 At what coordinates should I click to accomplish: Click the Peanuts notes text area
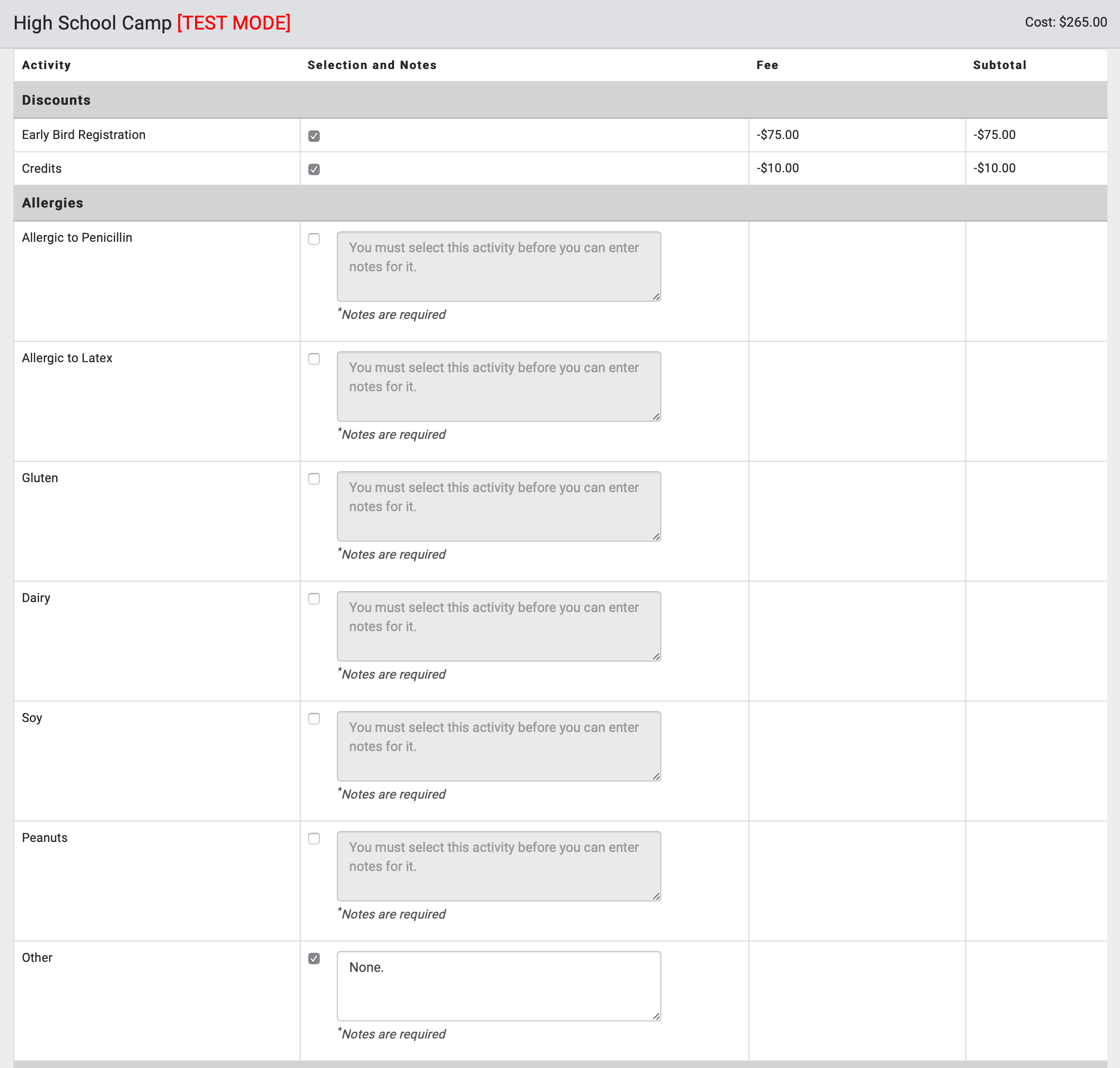[x=498, y=866]
